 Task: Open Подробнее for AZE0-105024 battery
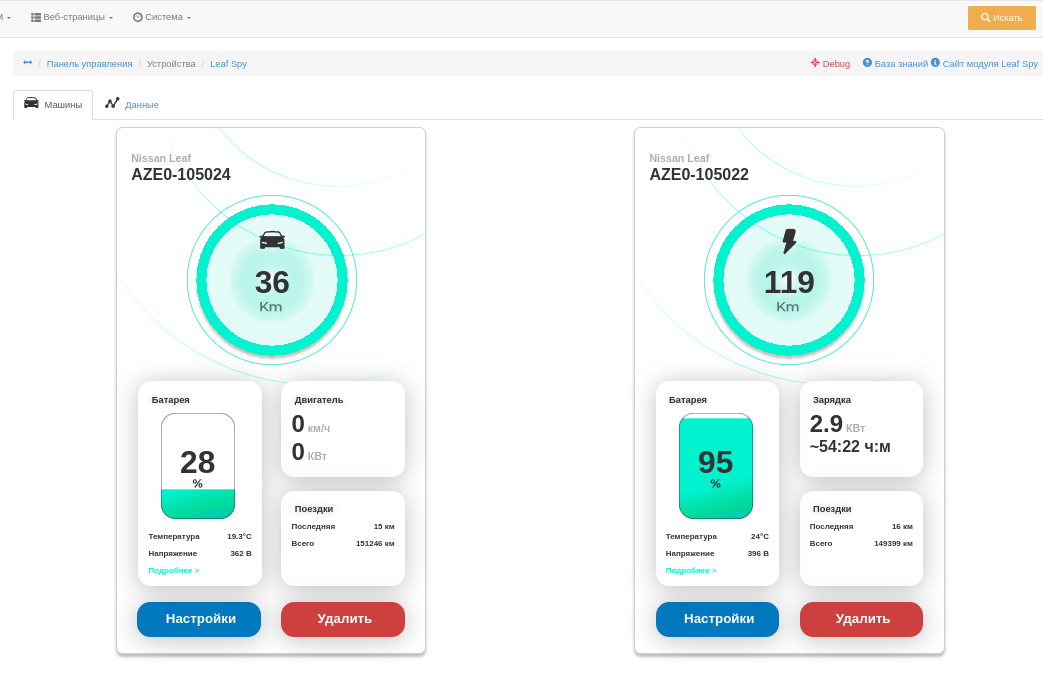coord(174,570)
